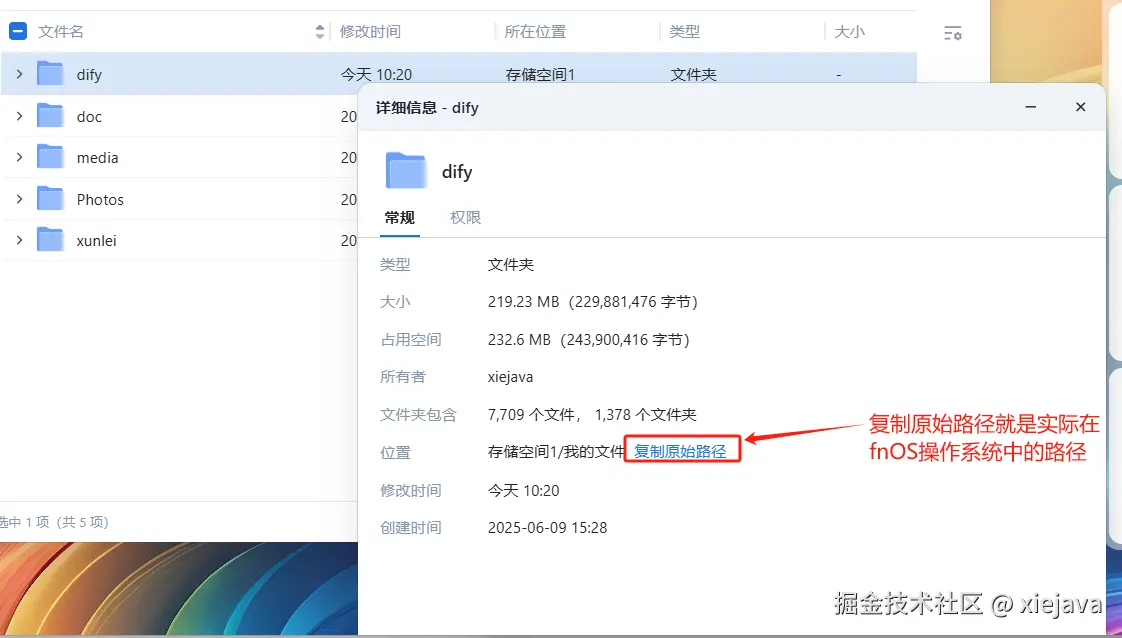Viewport: 1122px width, 638px height.
Task: Click the doc folder icon
Action: tap(50, 116)
